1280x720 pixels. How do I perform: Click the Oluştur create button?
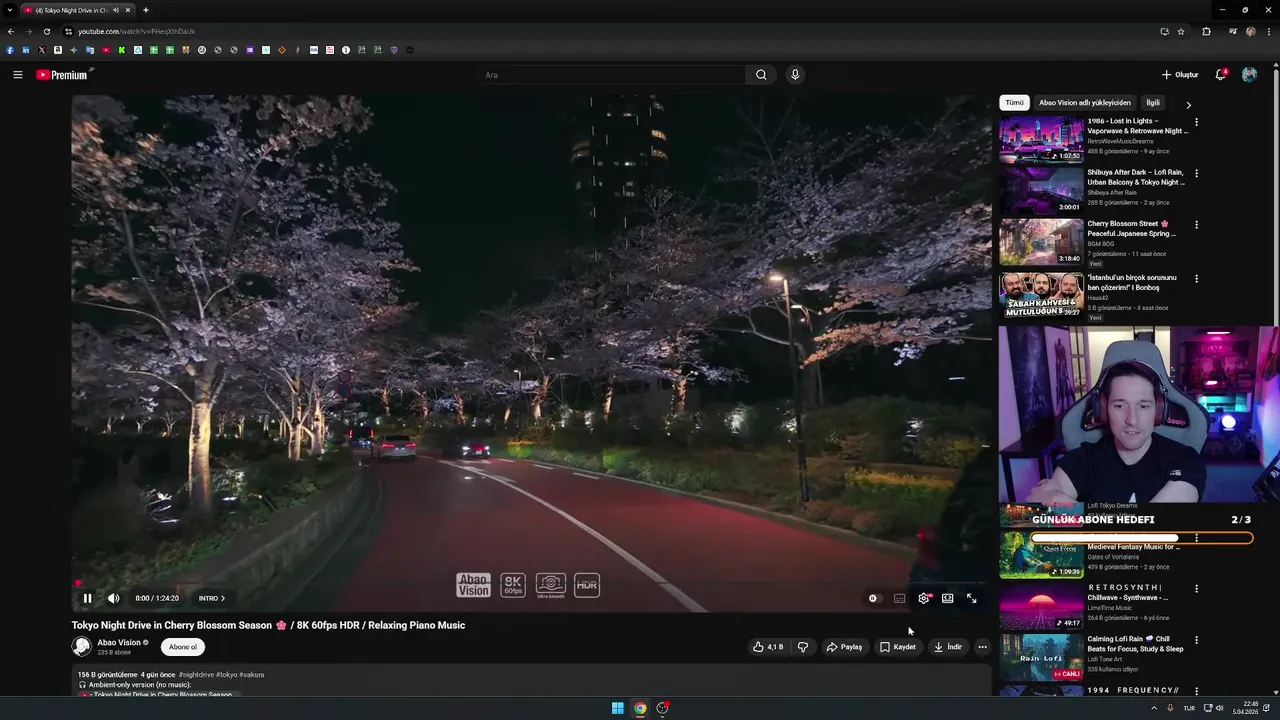tap(1180, 75)
